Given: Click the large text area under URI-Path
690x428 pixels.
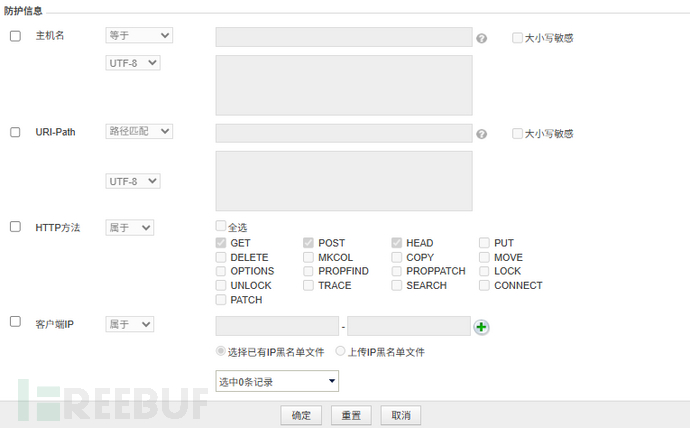Looking at the screenshot, I should [344, 181].
